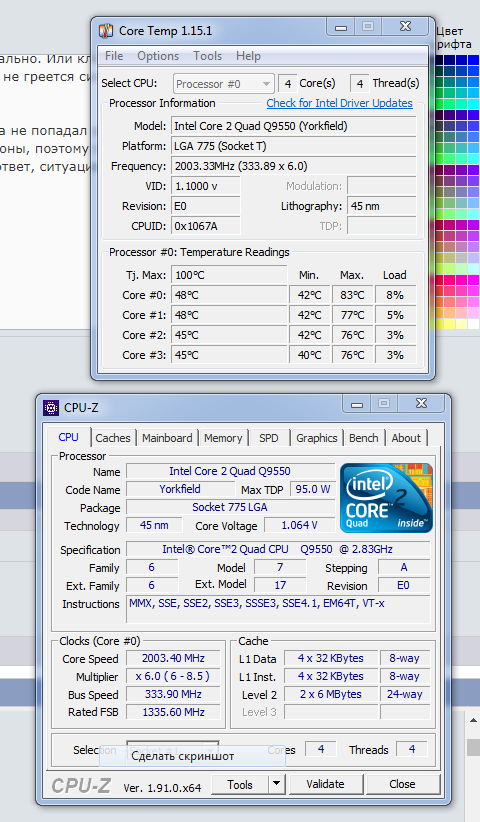Close CPU-Z using the title bar X
The width and height of the screenshot is (480, 822).
tap(421, 403)
